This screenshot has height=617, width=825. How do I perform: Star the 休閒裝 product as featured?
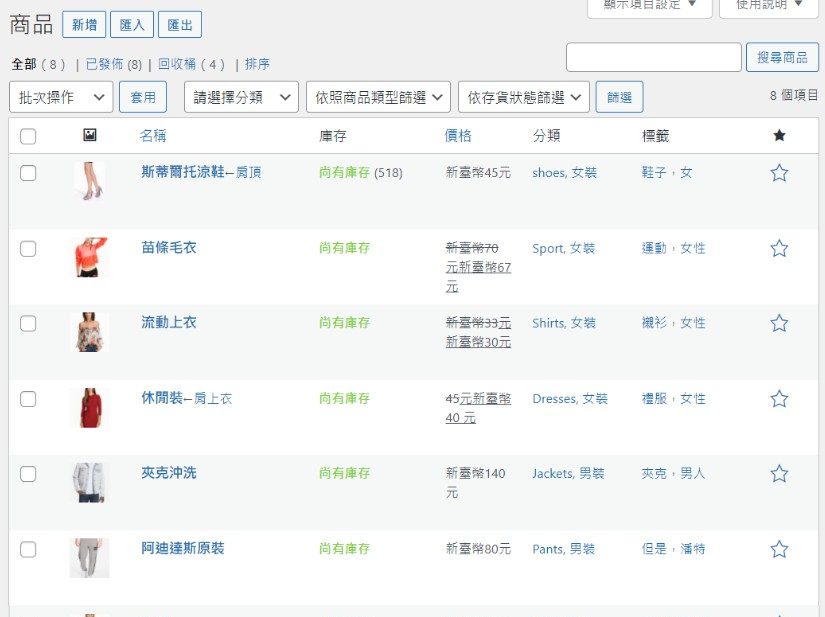(779, 399)
